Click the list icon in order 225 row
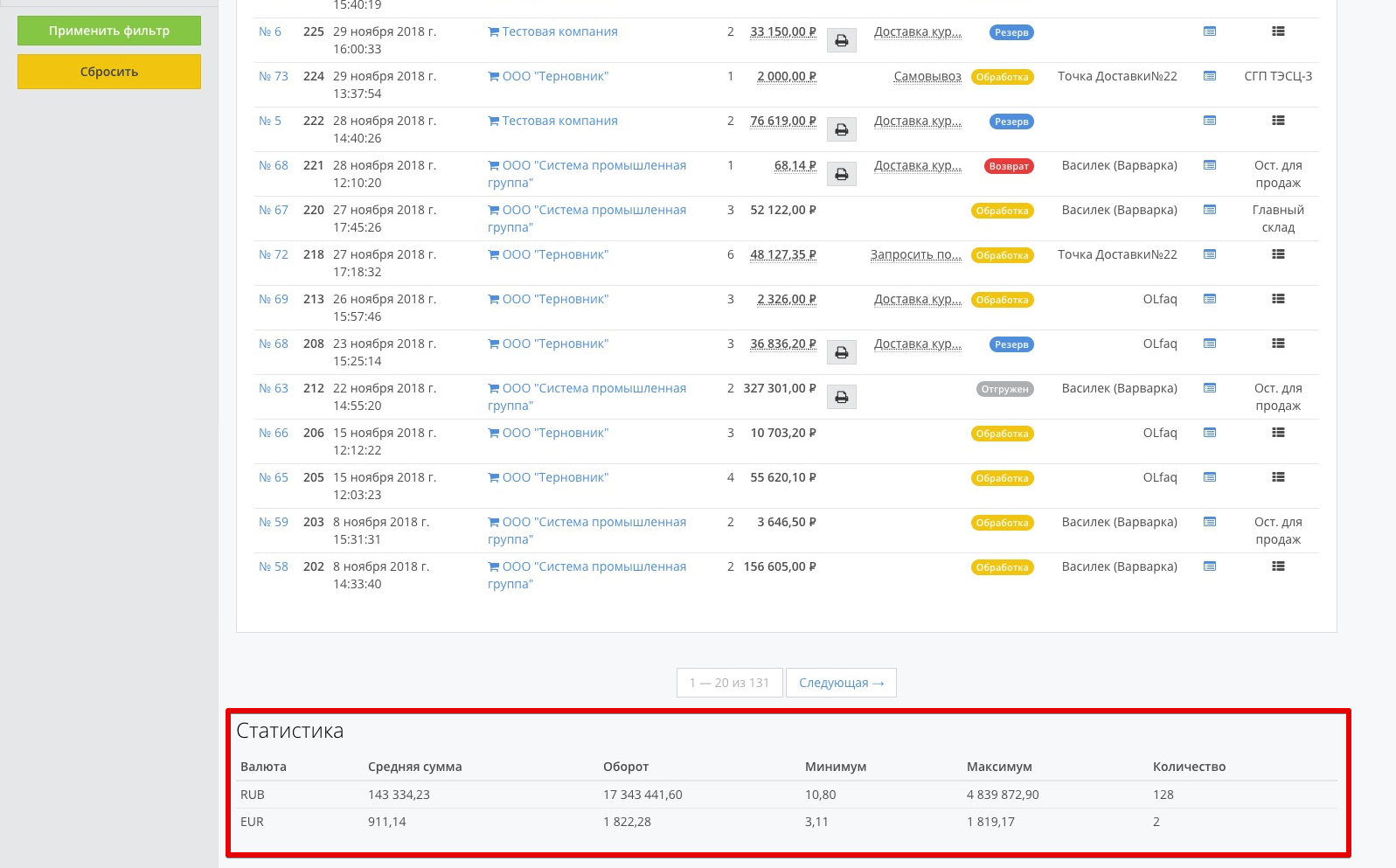The image size is (1396, 868). (x=1278, y=32)
